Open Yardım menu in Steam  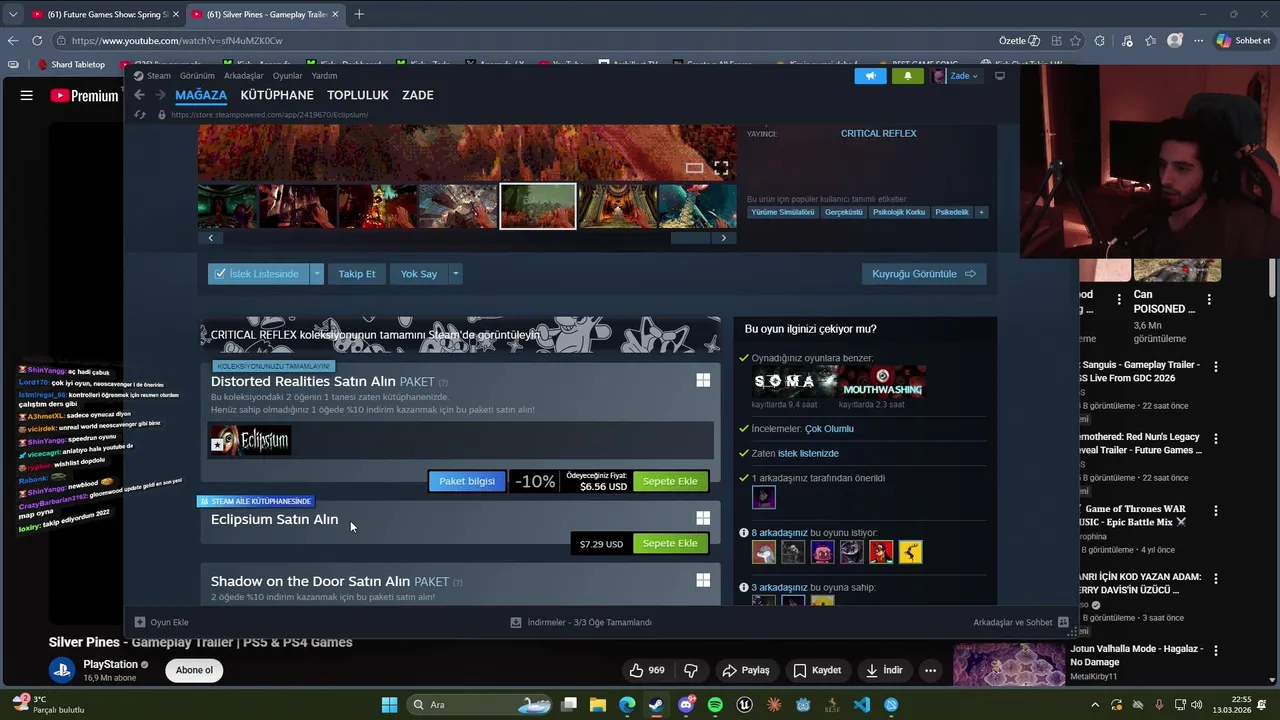point(324,76)
